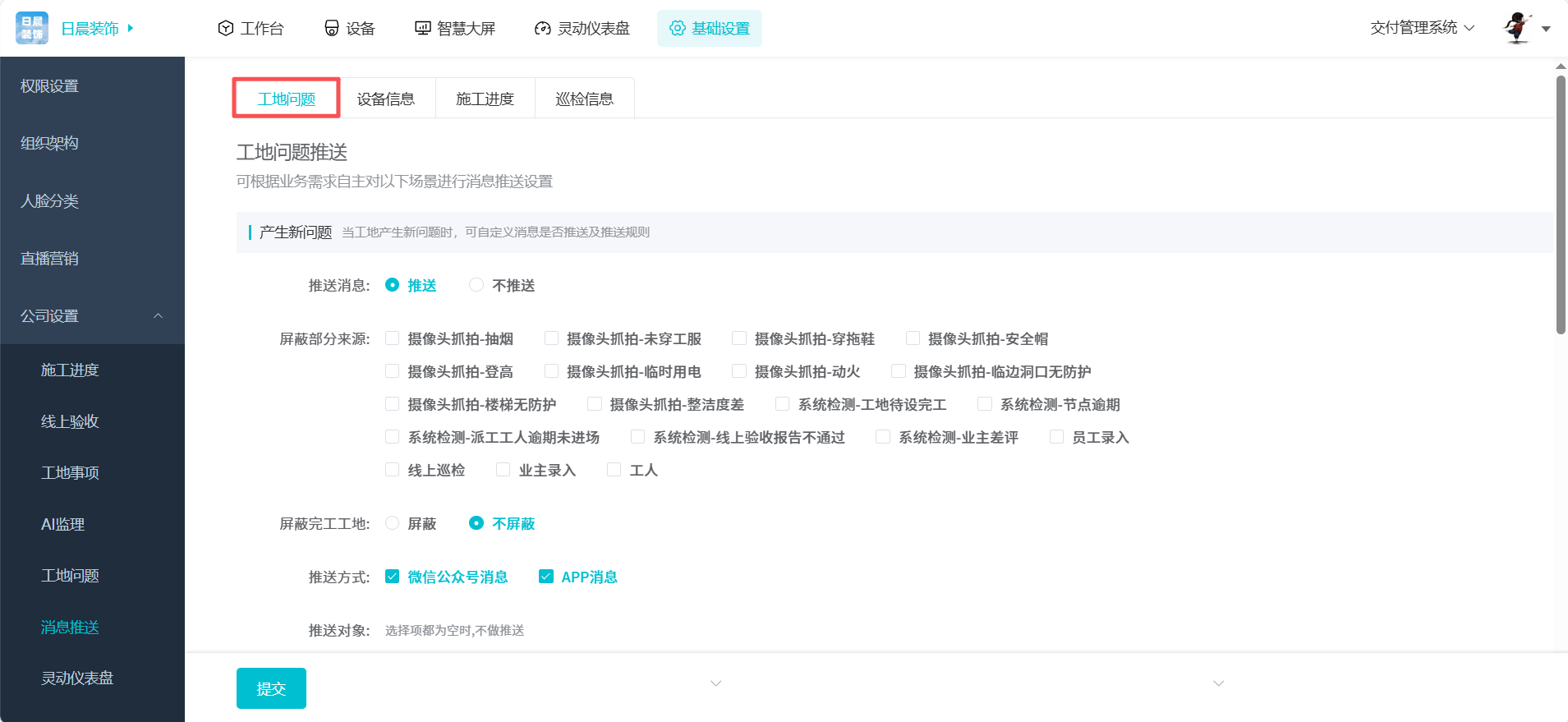Click the 灵动仪表盘 gauge icon in top bar
This screenshot has height=722, width=1568.
click(542, 29)
